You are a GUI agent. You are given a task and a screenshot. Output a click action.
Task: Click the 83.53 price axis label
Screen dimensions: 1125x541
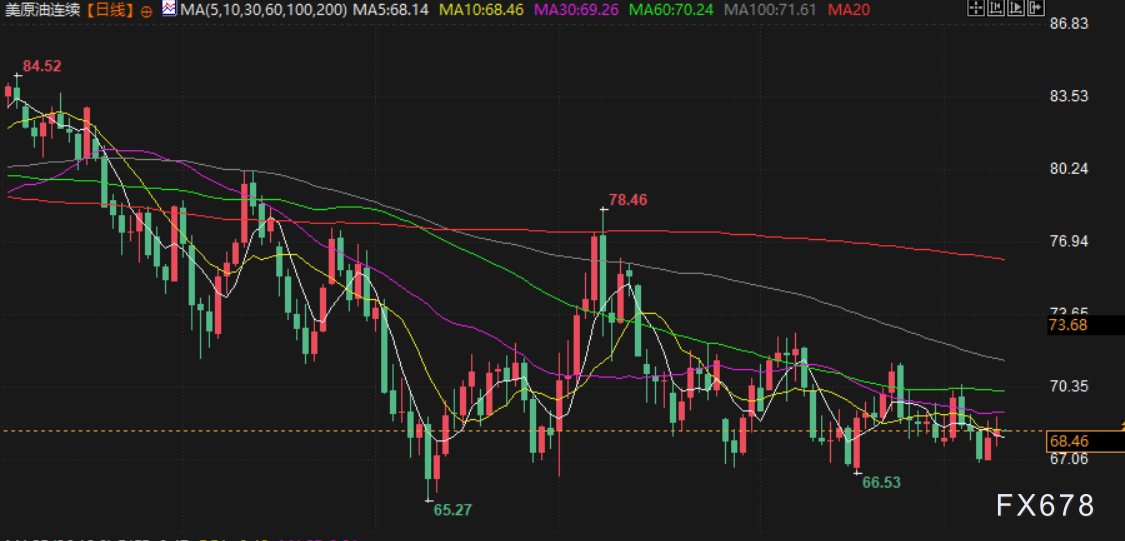click(x=1070, y=96)
